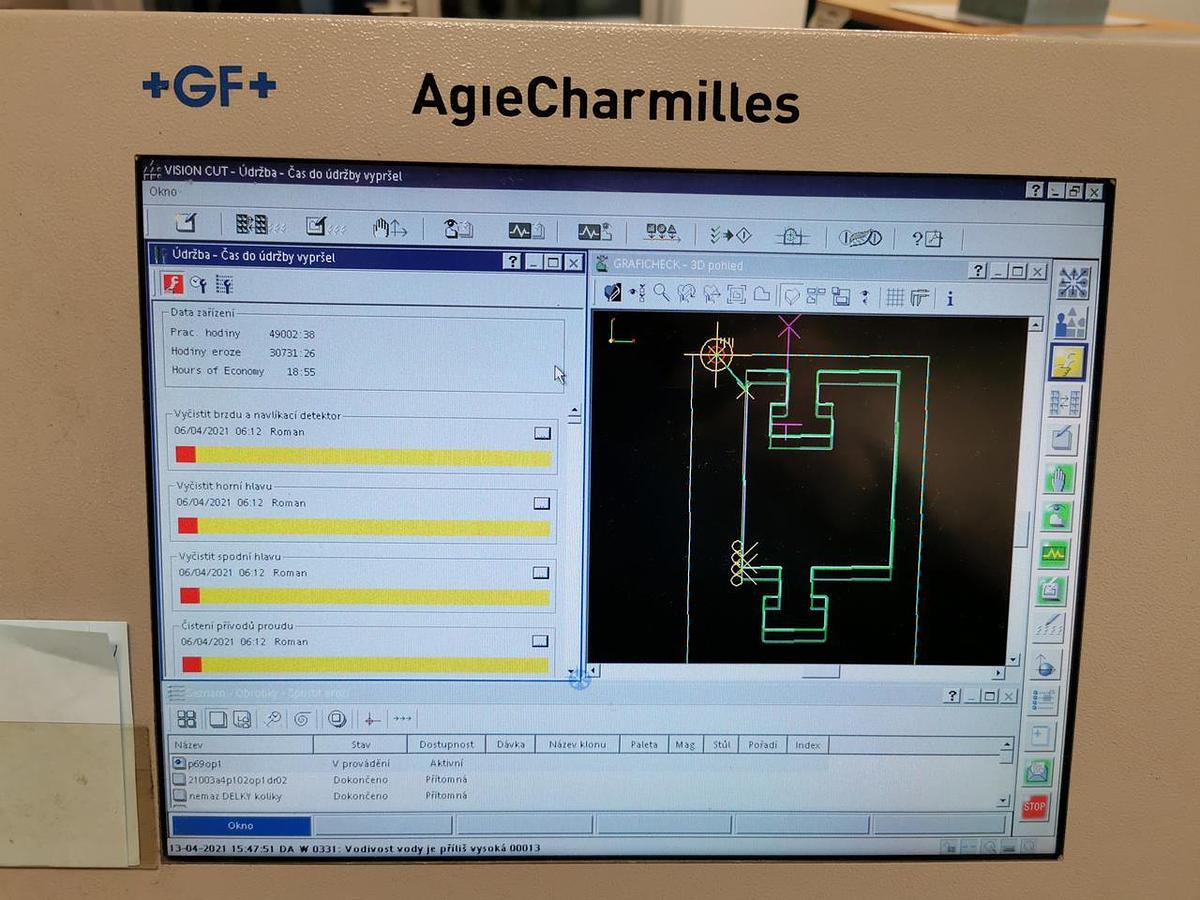Click the Název column header

click(x=241, y=745)
